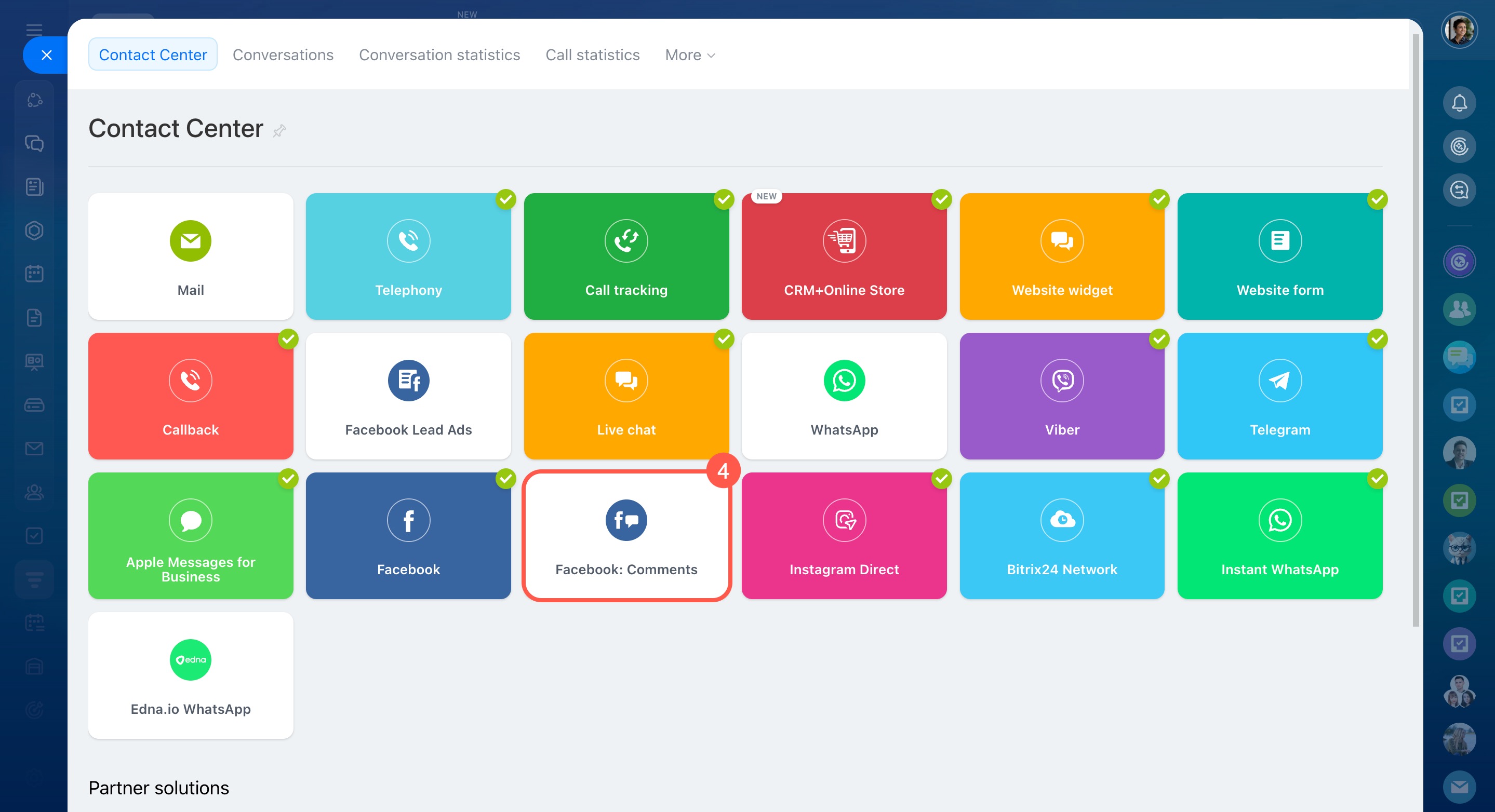Switch to the Conversations tab
The width and height of the screenshot is (1495, 812).
[283, 55]
